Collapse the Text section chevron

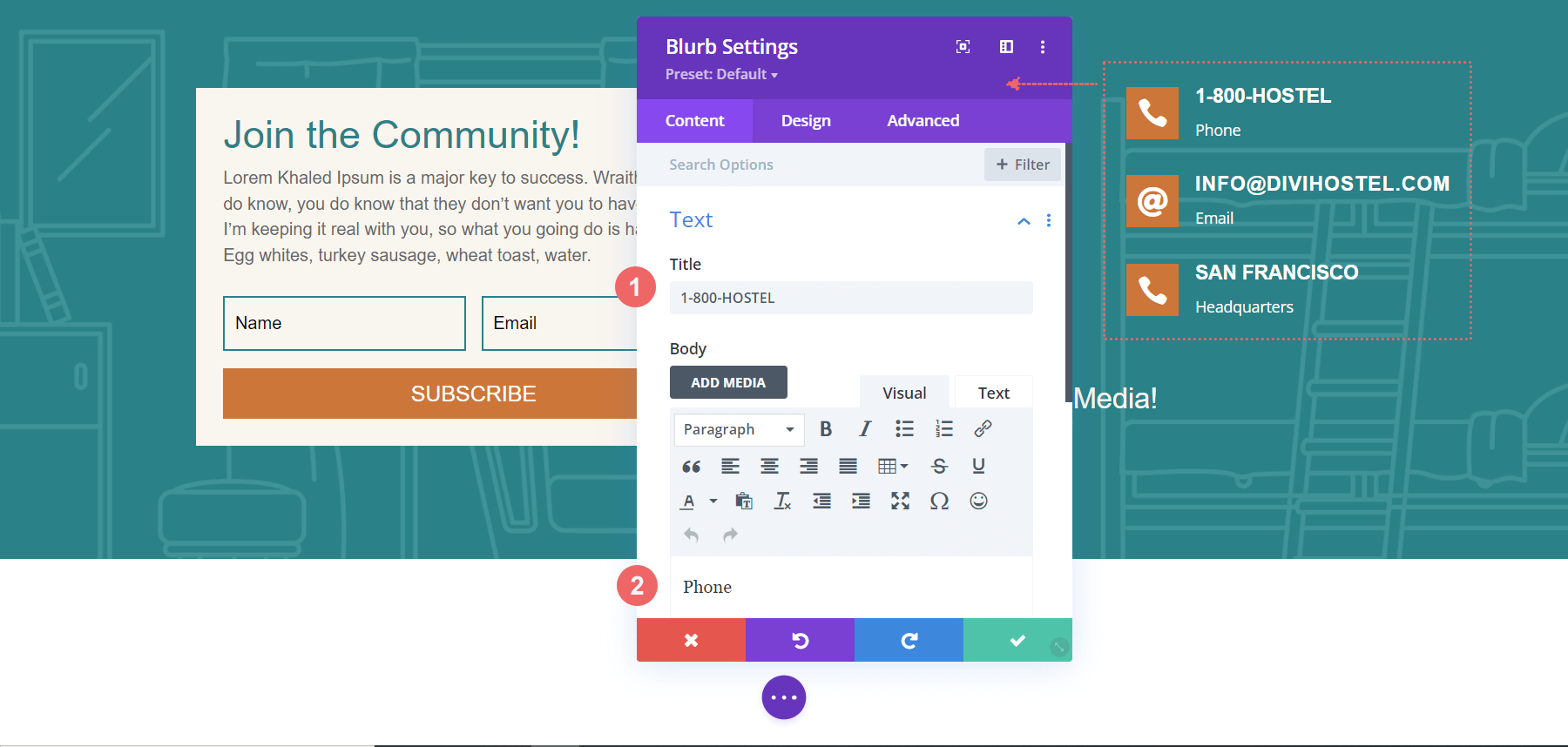click(x=1024, y=221)
